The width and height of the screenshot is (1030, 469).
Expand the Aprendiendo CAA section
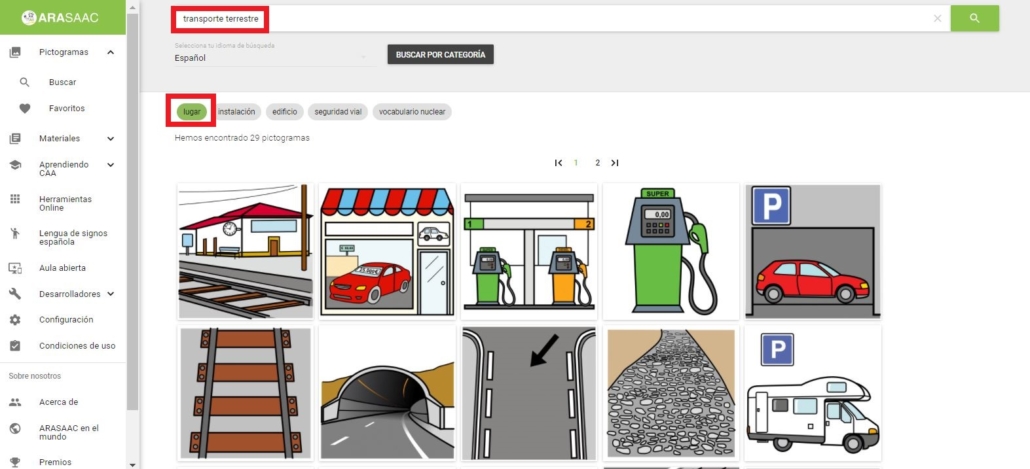(110, 165)
